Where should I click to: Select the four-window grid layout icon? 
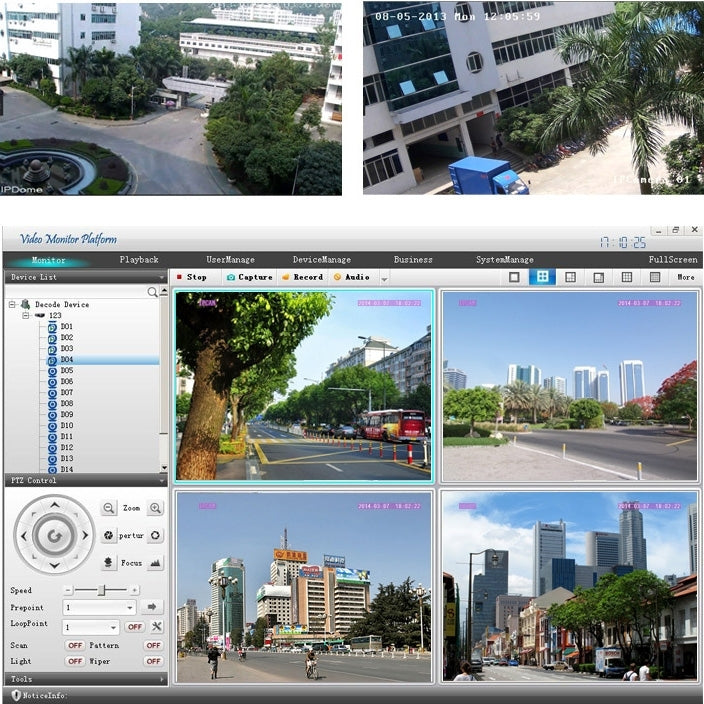[542, 277]
